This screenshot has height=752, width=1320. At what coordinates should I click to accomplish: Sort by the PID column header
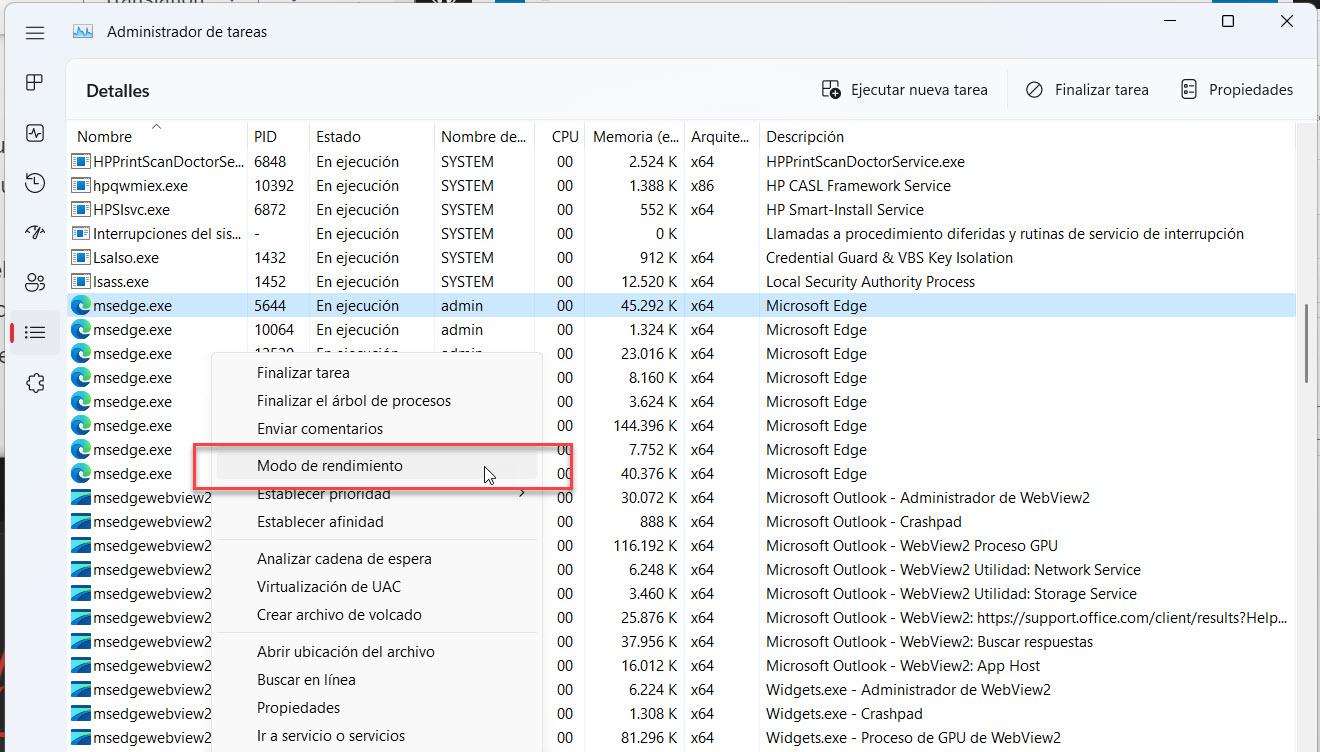[x=278, y=136]
